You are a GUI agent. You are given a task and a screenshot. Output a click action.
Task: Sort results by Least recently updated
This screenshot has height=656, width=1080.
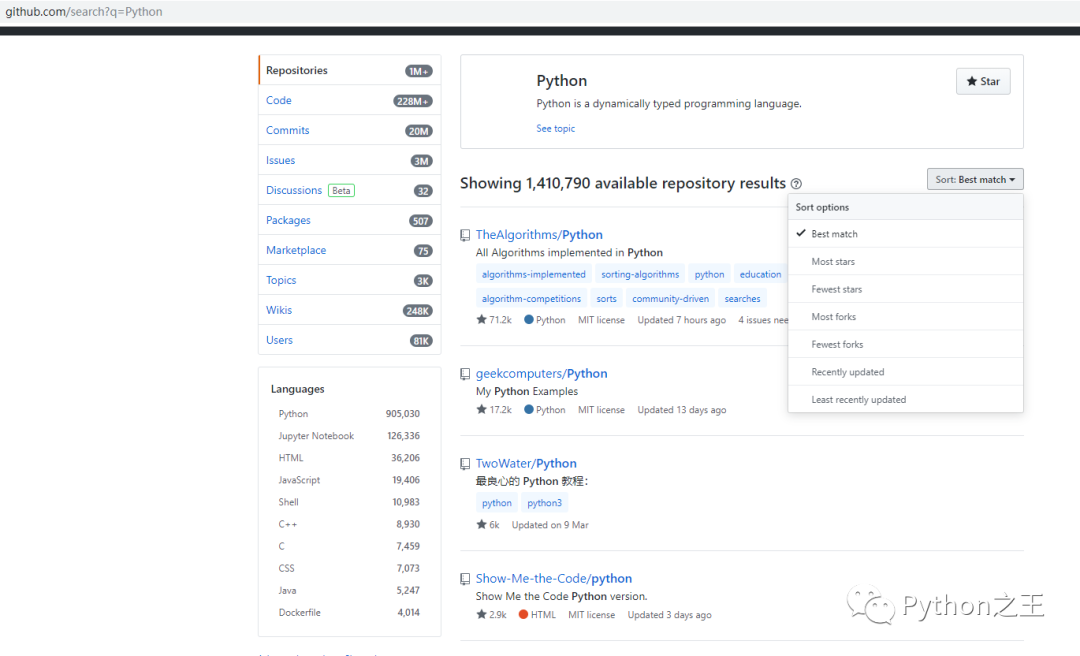coord(905,399)
